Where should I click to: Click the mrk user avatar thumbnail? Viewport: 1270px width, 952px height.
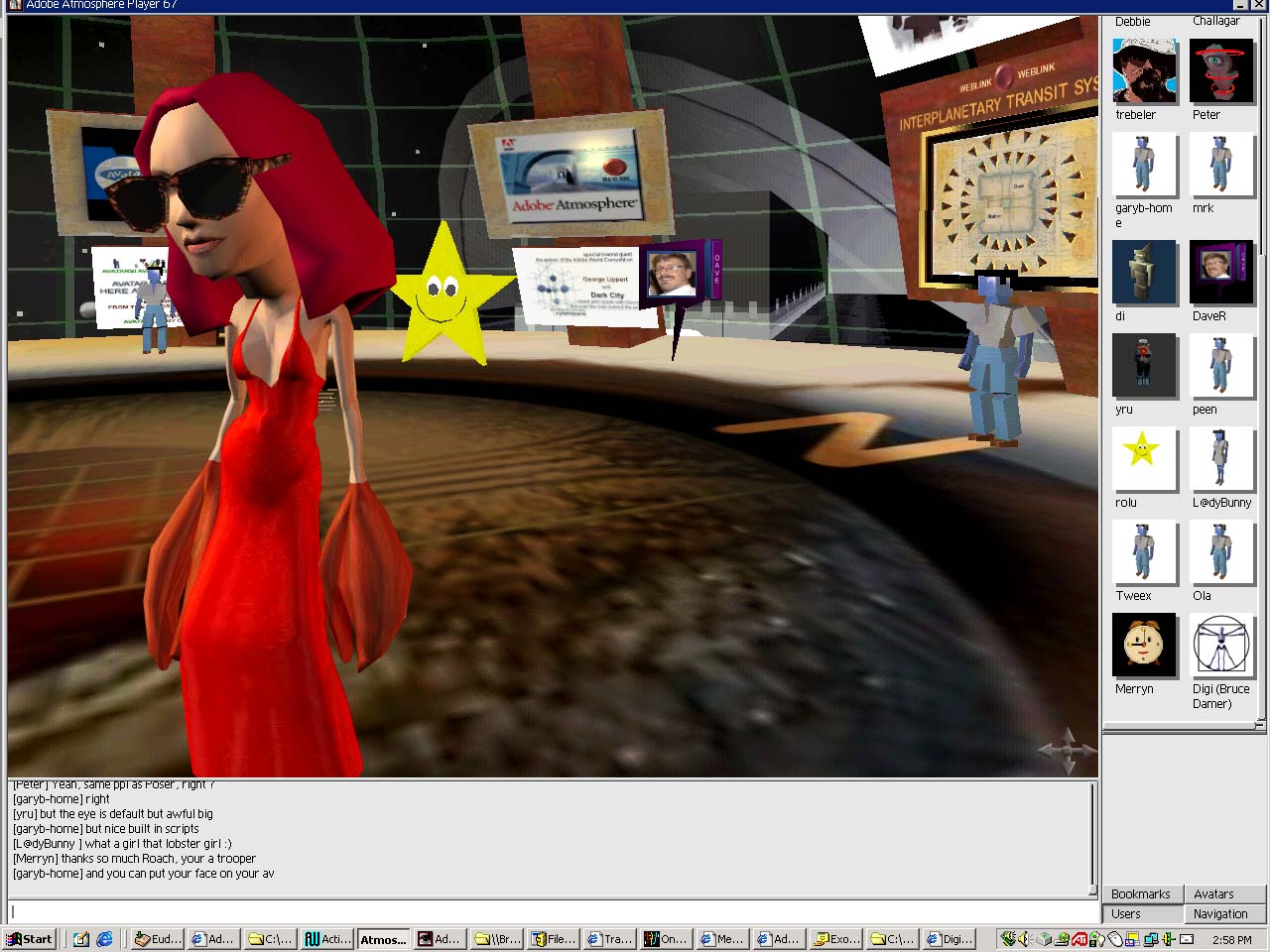tap(1221, 165)
